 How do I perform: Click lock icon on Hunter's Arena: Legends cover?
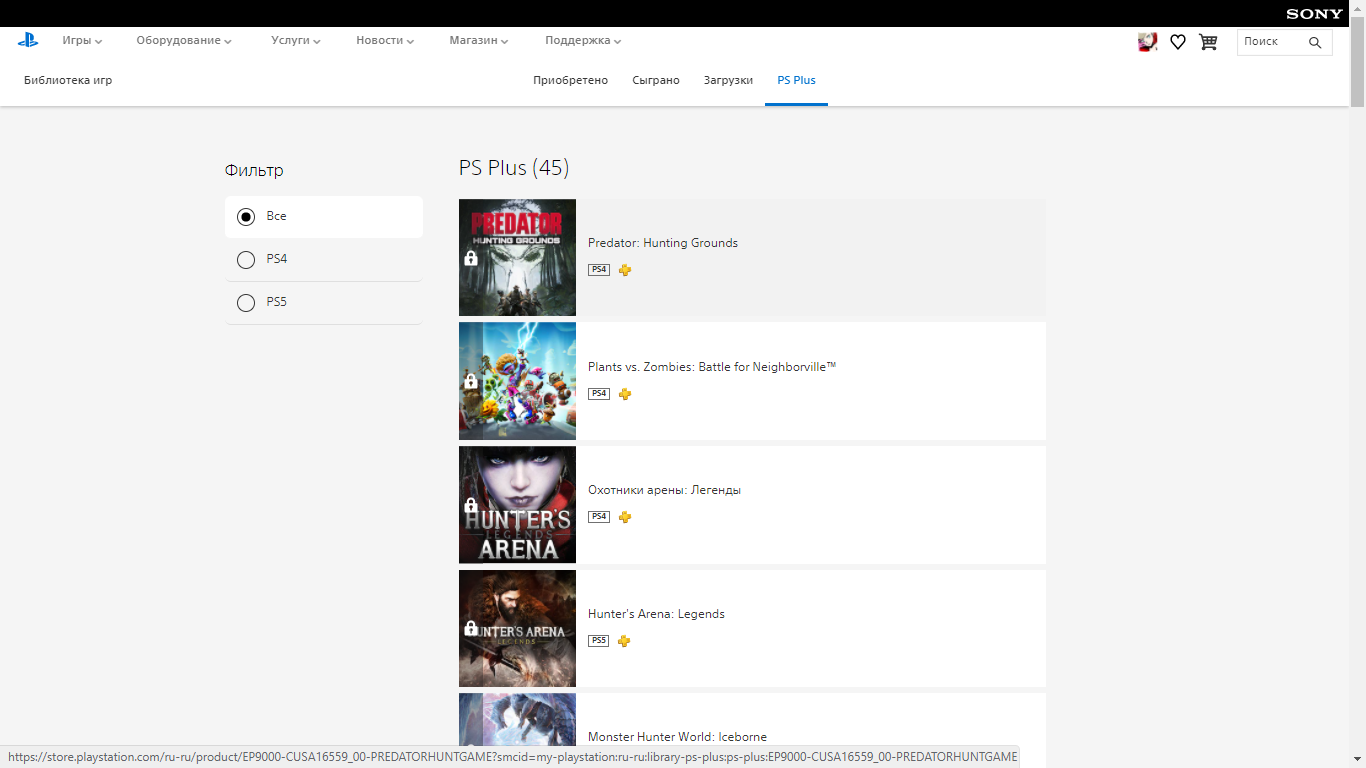click(x=471, y=628)
